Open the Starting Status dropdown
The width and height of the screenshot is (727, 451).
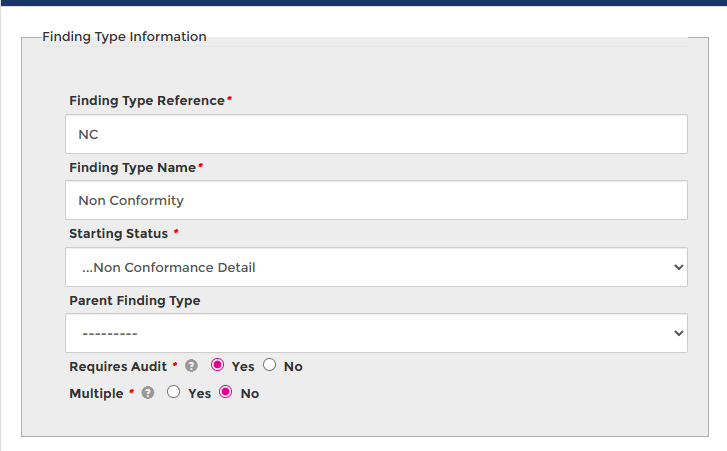376,267
